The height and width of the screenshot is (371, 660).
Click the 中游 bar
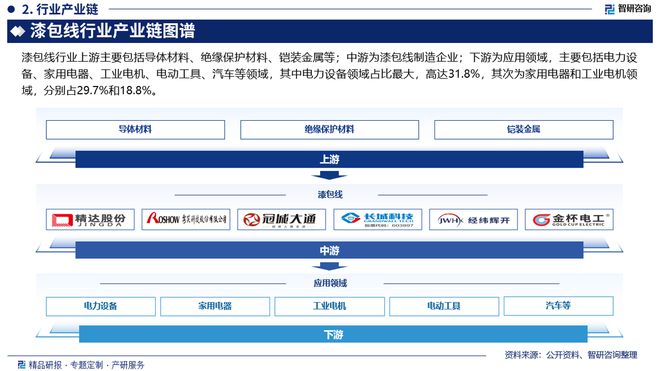pos(329,251)
